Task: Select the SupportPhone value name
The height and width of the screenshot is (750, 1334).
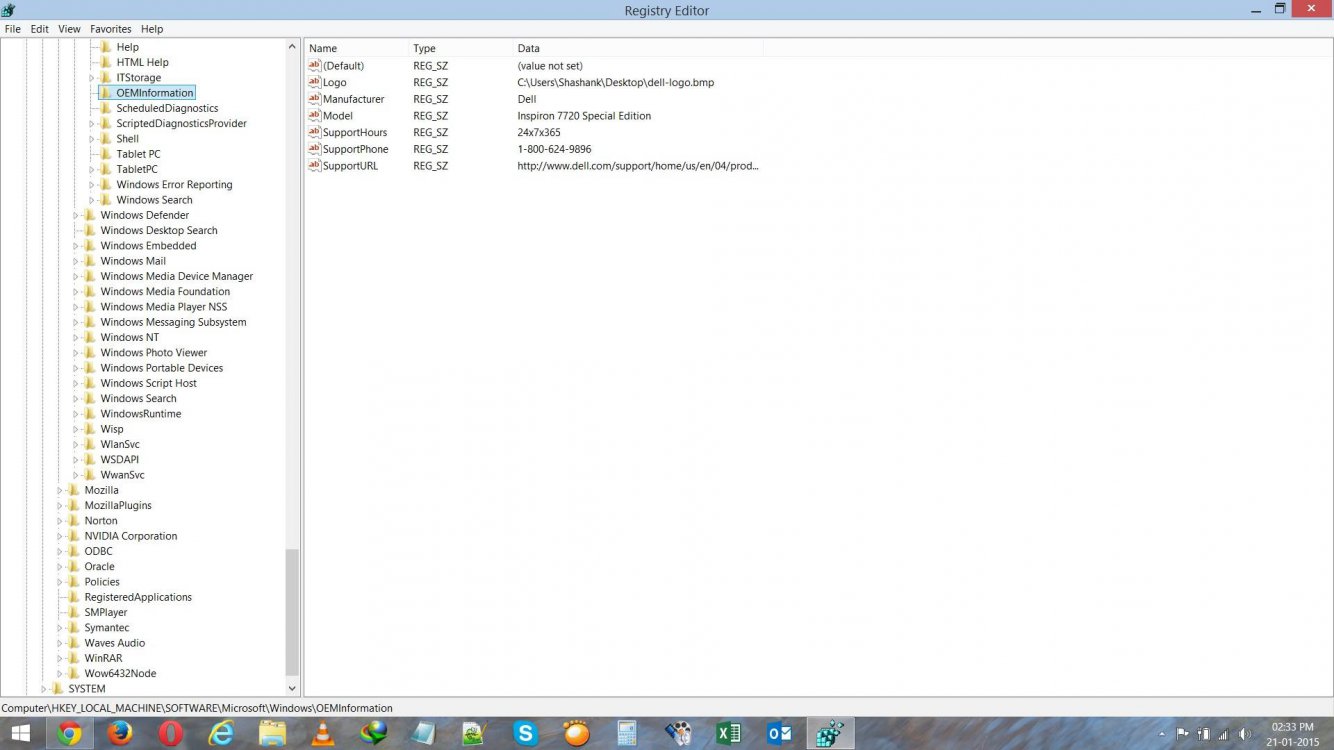Action: pos(355,149)
